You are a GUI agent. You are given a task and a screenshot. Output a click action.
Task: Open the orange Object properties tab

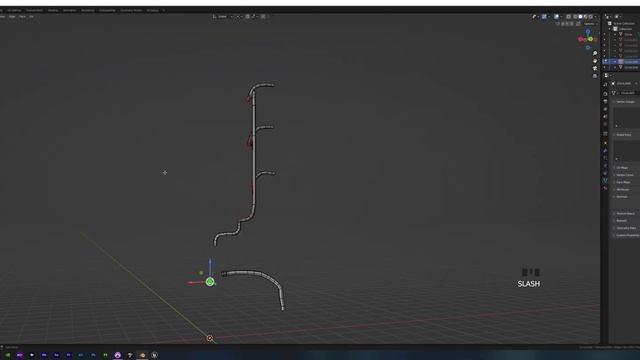click(x=605, y=143)
